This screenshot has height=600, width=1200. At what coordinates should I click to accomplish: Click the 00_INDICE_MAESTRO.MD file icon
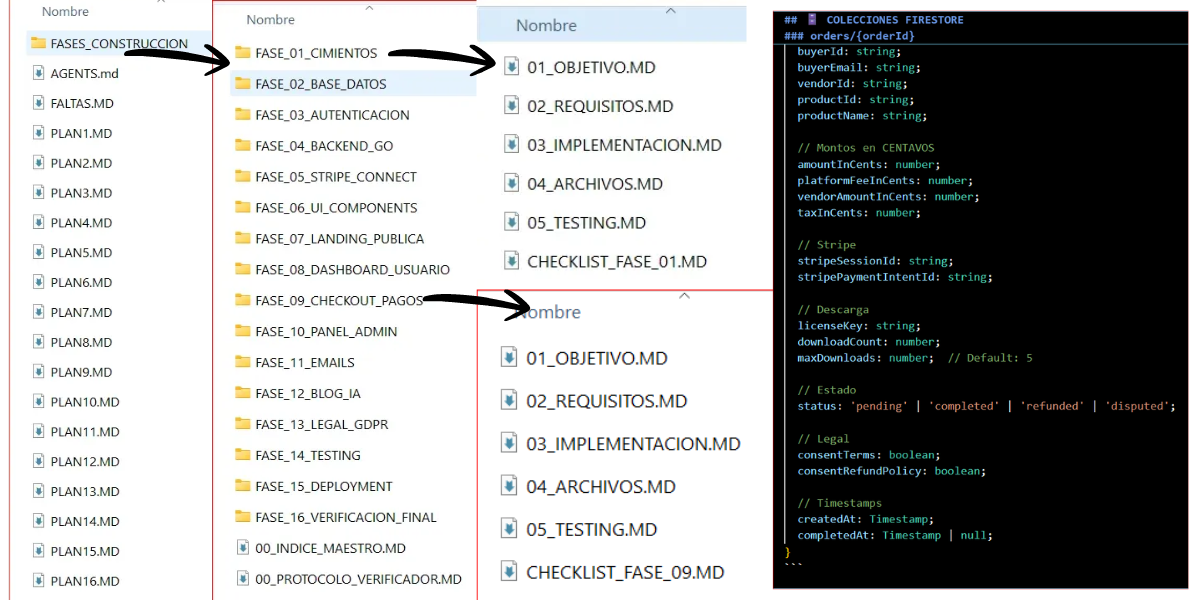[x=242, y=548]
